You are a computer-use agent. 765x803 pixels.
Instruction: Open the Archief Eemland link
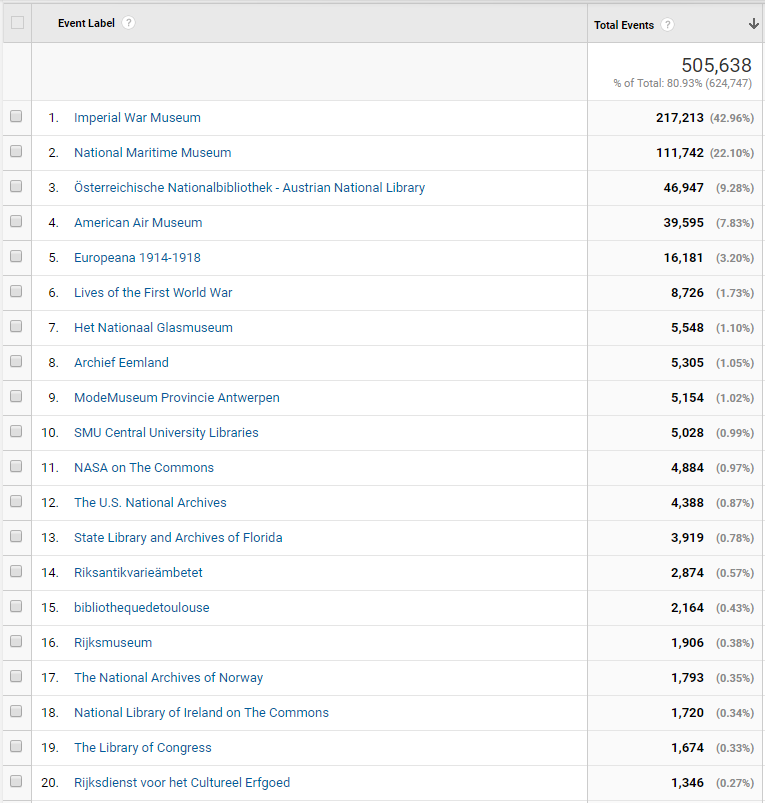(x=121, y=363)
